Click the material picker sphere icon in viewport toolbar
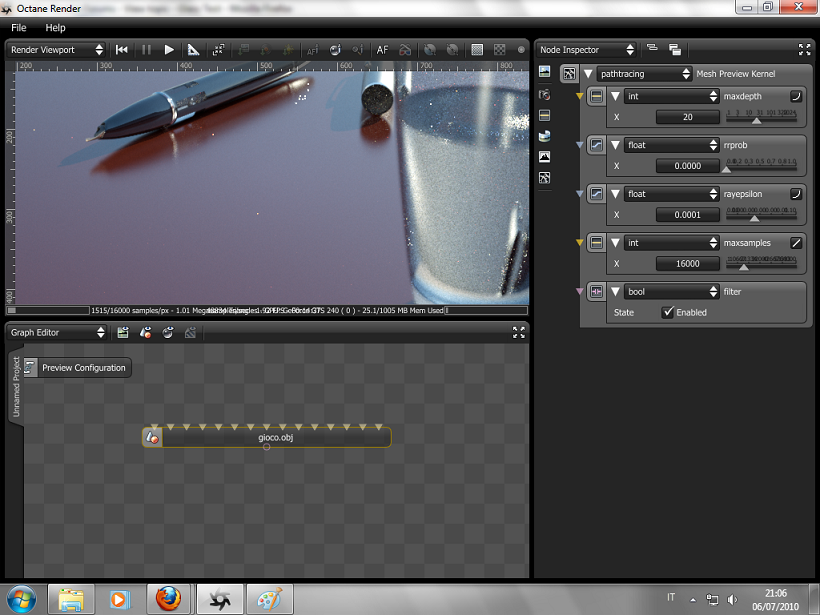Viewport: 820px width, 615px height. pos(335,50)
